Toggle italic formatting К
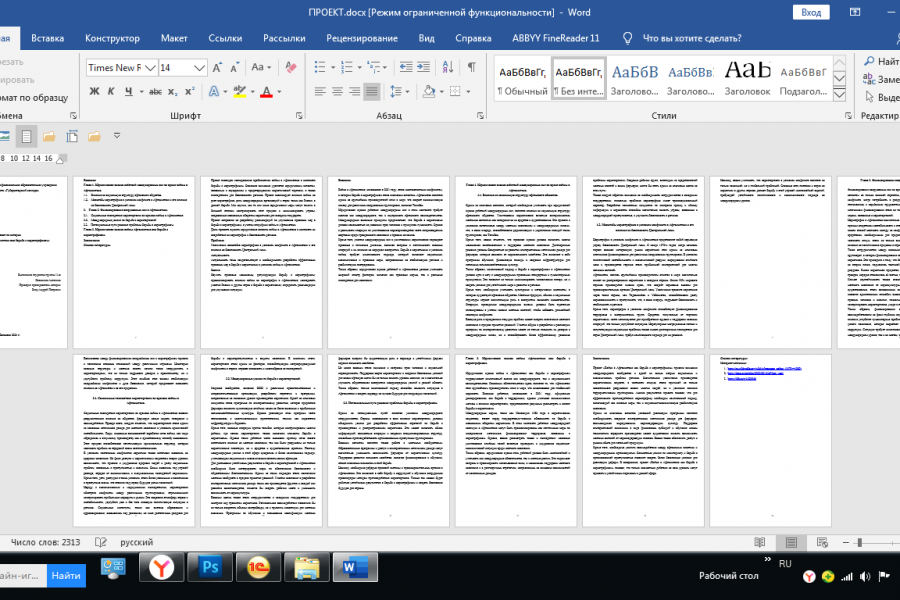 pos(111,91)
